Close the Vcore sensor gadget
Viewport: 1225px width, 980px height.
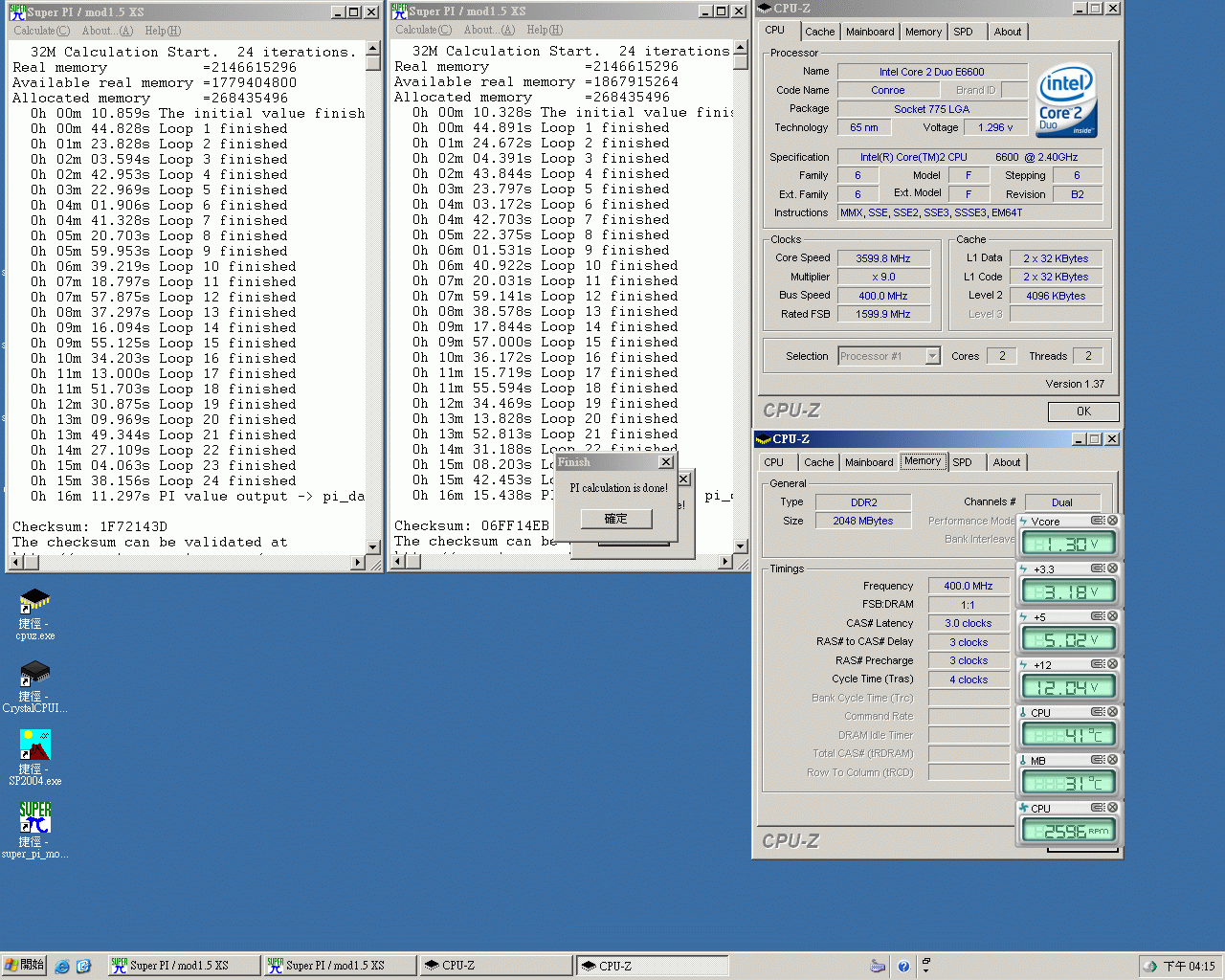[x=1112, y=521]
